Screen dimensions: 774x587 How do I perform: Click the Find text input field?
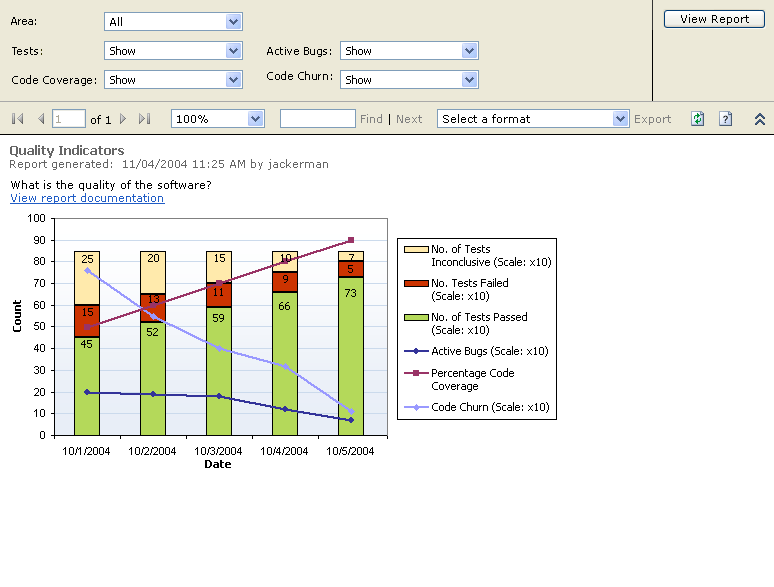pos(317,119)
